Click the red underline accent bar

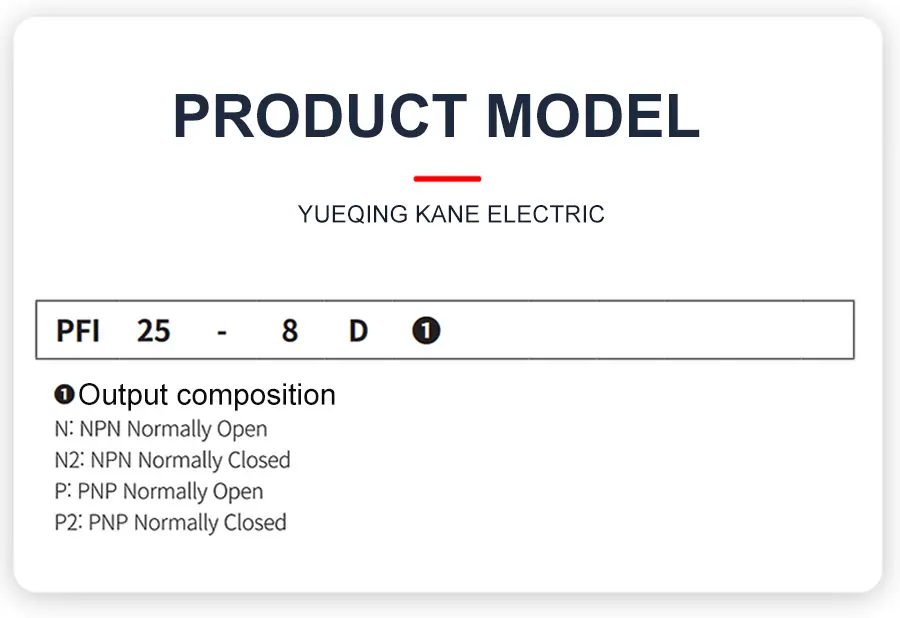click(x=447, y=179)
